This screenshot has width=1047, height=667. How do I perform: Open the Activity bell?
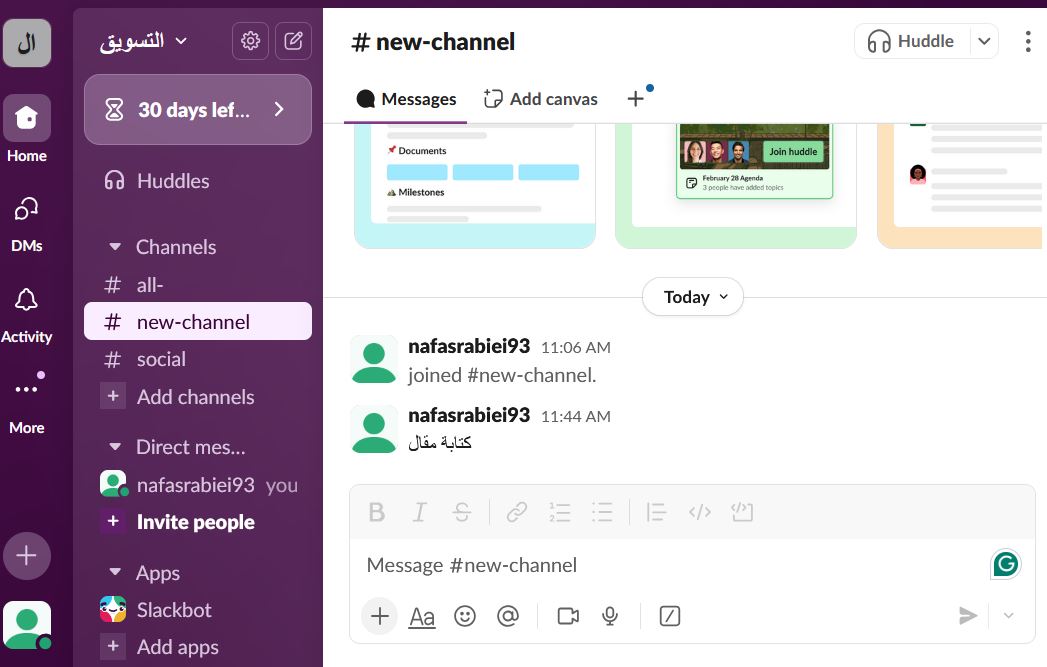pos(27,315)
